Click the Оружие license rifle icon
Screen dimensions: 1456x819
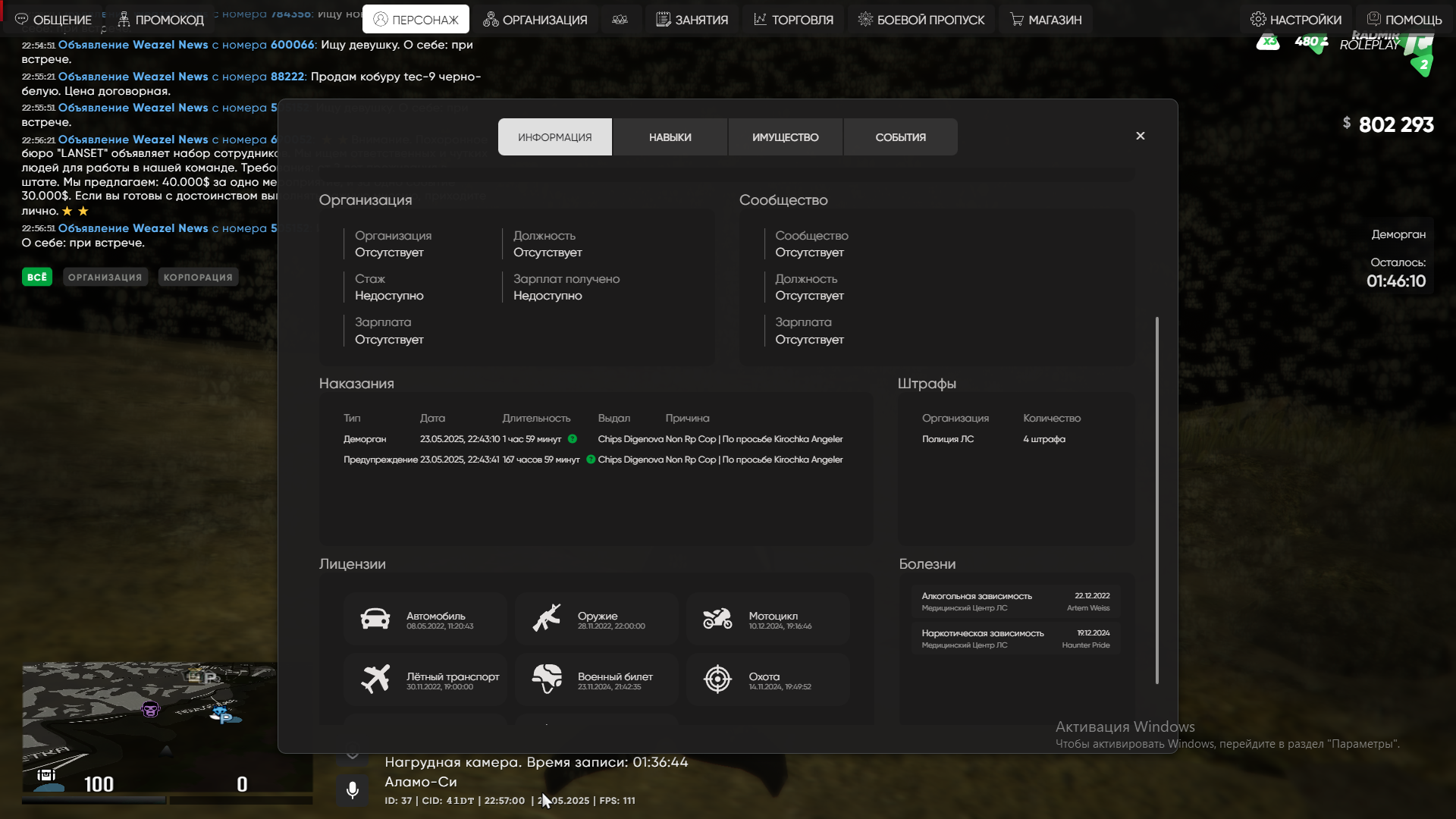point(547,619)
